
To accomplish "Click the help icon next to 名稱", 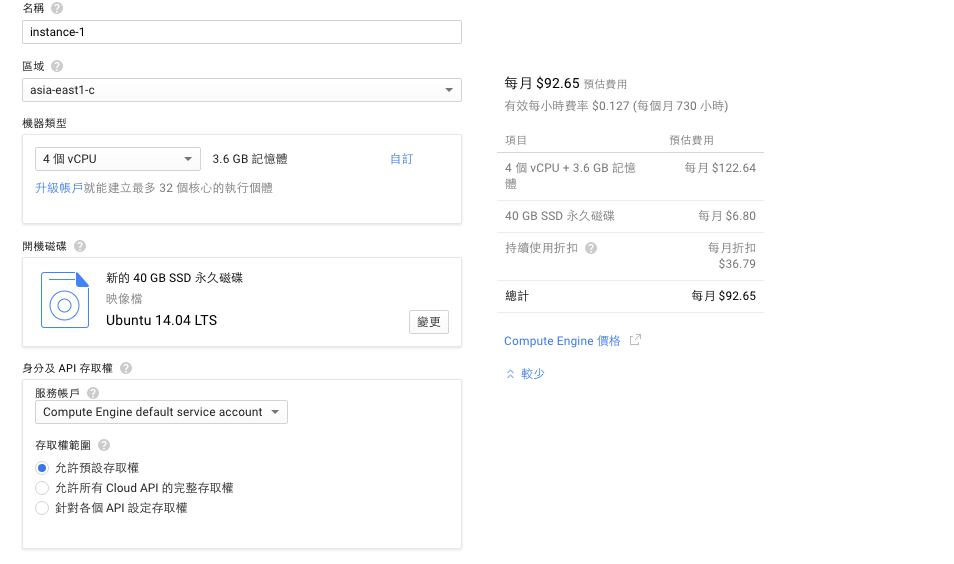I will 57,8.
